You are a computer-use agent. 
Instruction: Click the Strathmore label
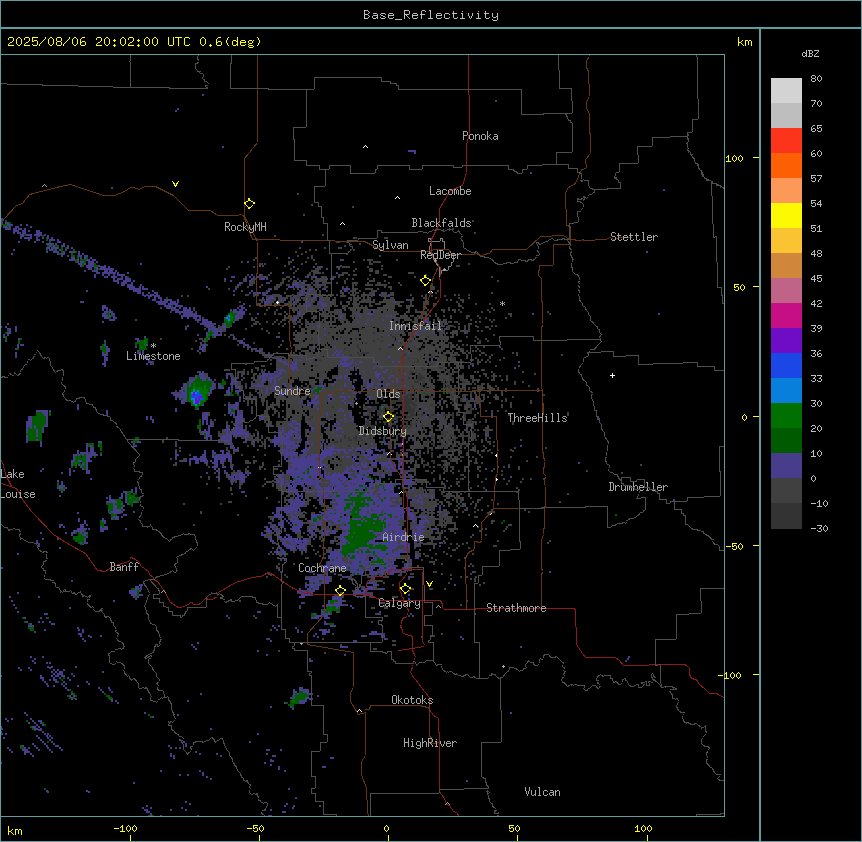point(516,608)
